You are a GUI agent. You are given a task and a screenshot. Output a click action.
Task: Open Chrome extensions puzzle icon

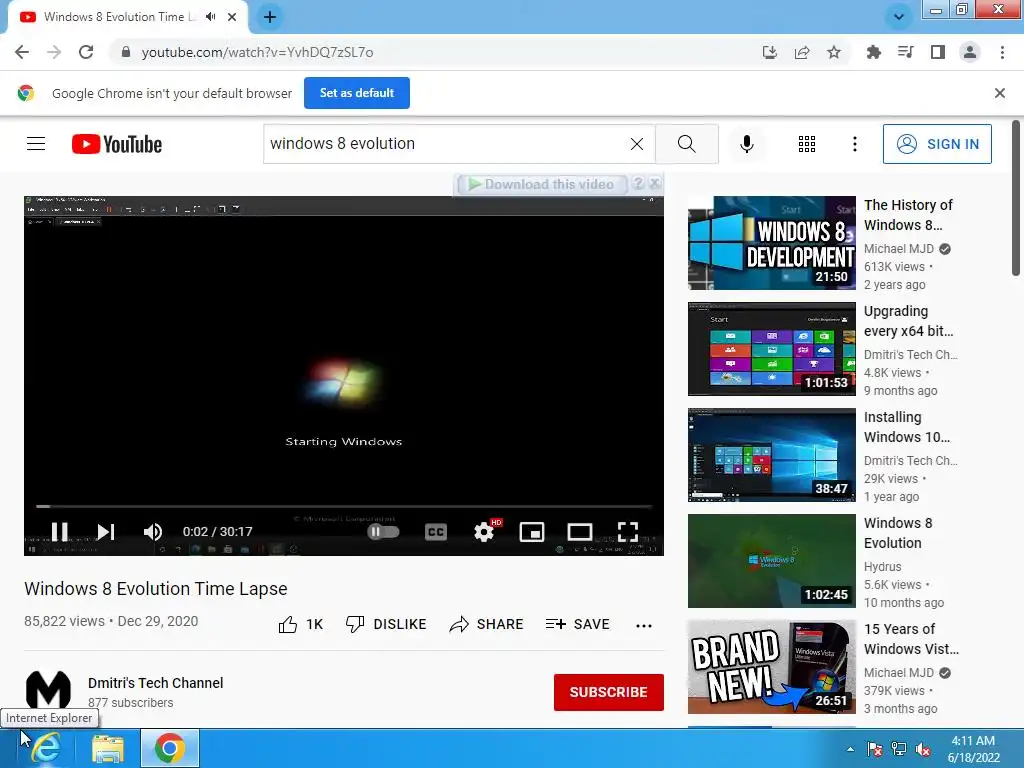coord(873,52)
